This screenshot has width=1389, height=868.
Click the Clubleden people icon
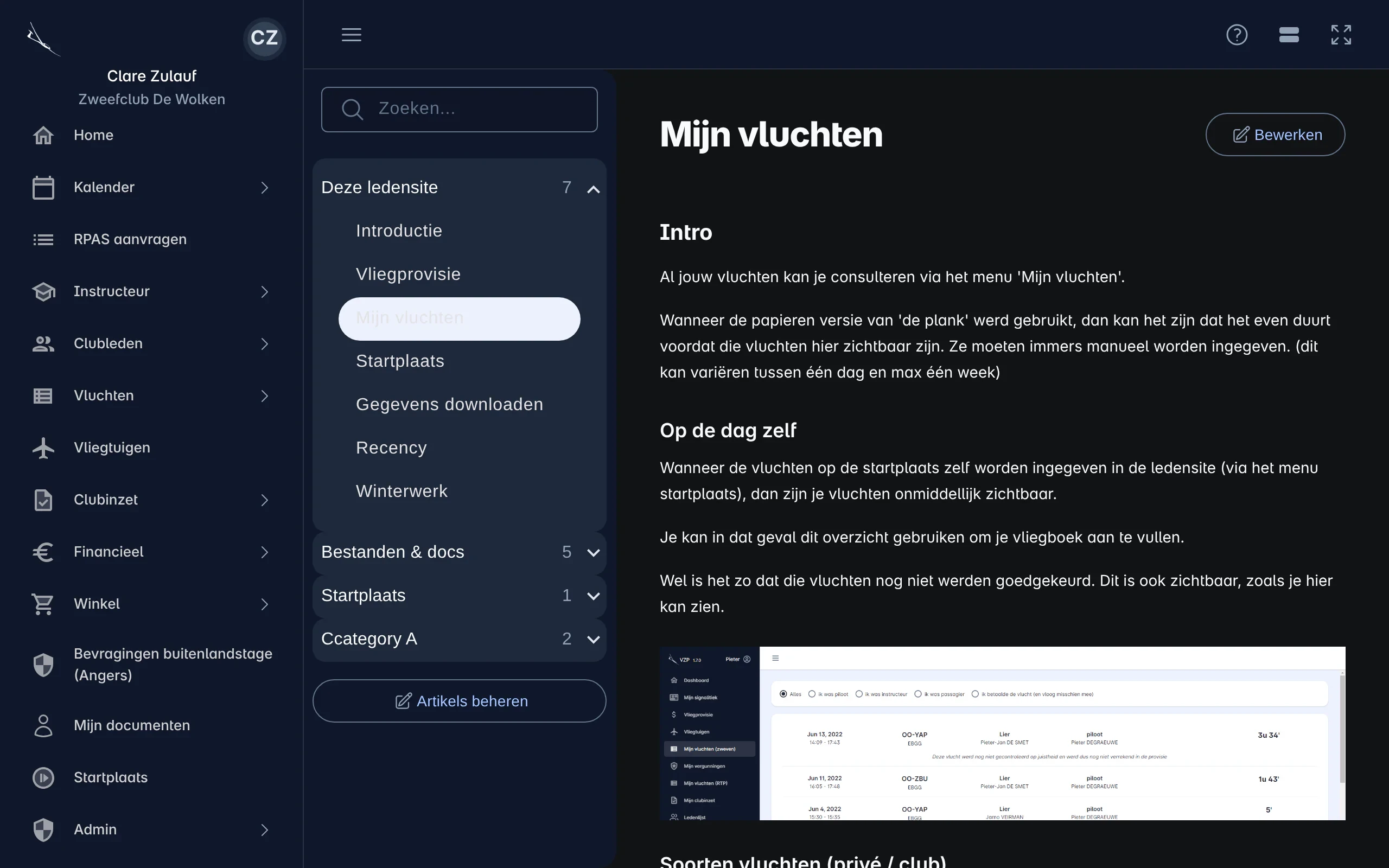click(x=43, y=344)
